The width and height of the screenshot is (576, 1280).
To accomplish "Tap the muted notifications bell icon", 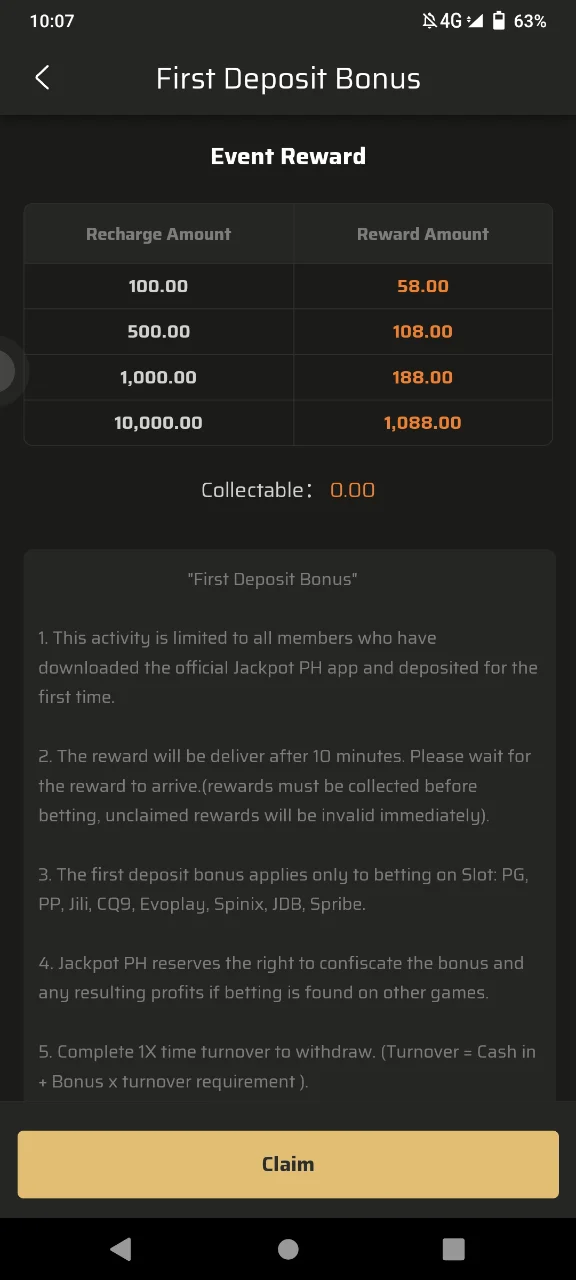I will coord(429,20).
